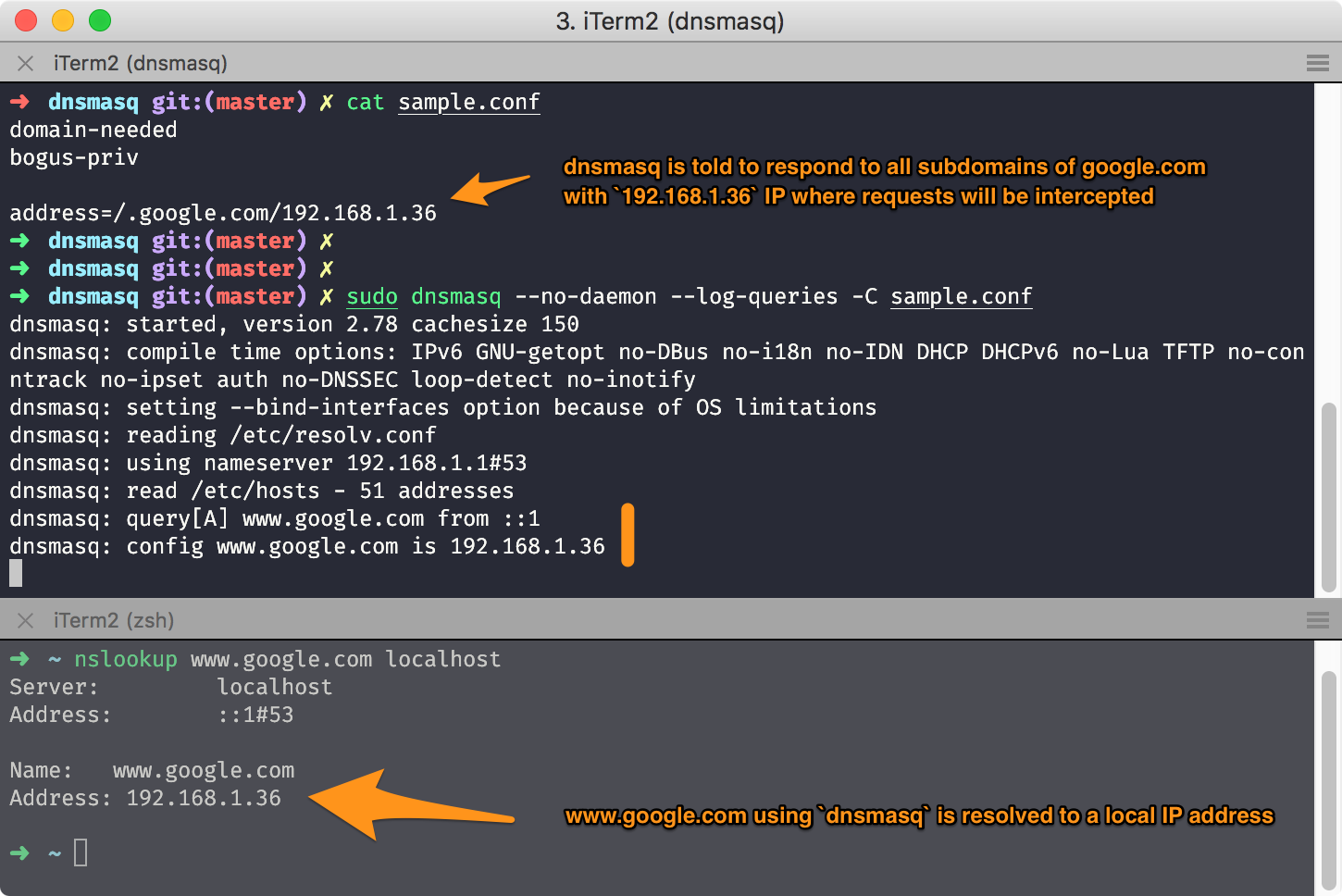Click underlined 'sample.conf' in cat command
1342x896 pixels.
469,102
